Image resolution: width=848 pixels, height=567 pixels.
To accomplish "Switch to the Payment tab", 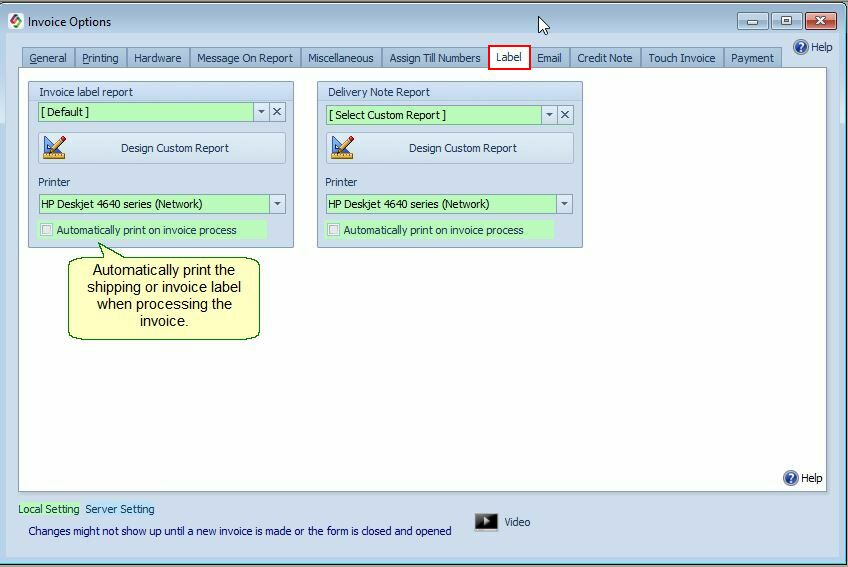I will [x=752, y=58].
